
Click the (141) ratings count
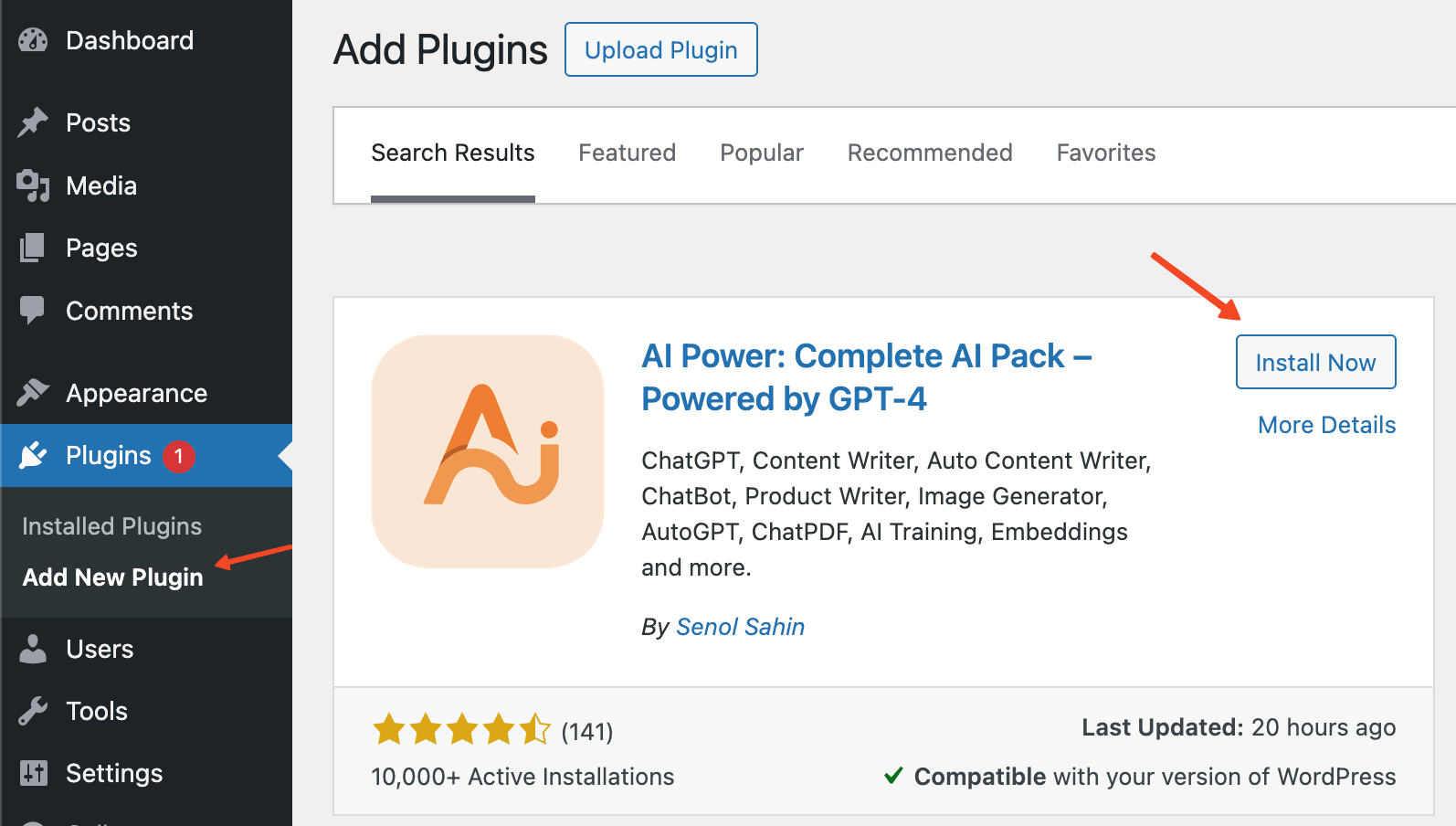587,731
